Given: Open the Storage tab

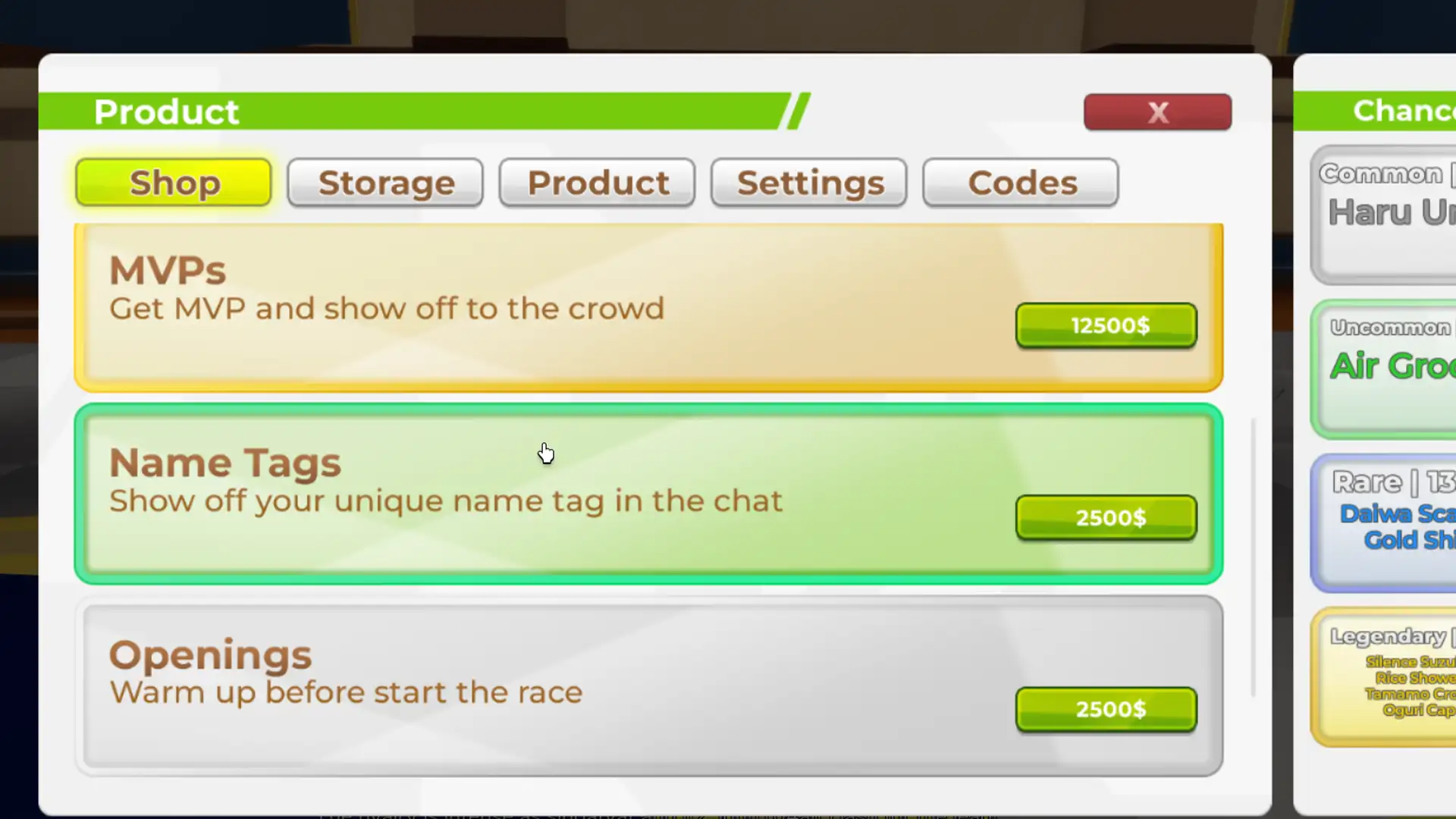Looking at the screenshot, I should (385, 183).
